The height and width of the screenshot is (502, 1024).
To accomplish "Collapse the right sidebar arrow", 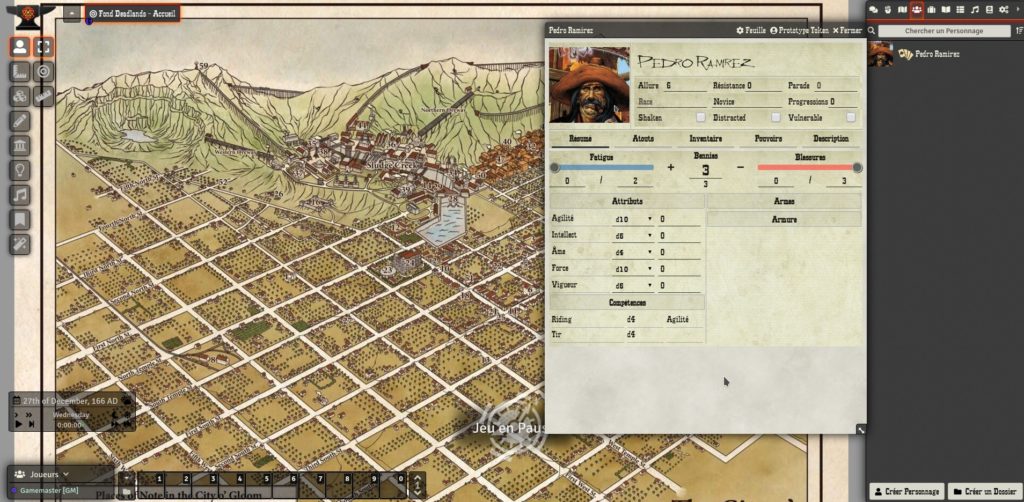I will pyautogui.click(x=1018, y=9).
